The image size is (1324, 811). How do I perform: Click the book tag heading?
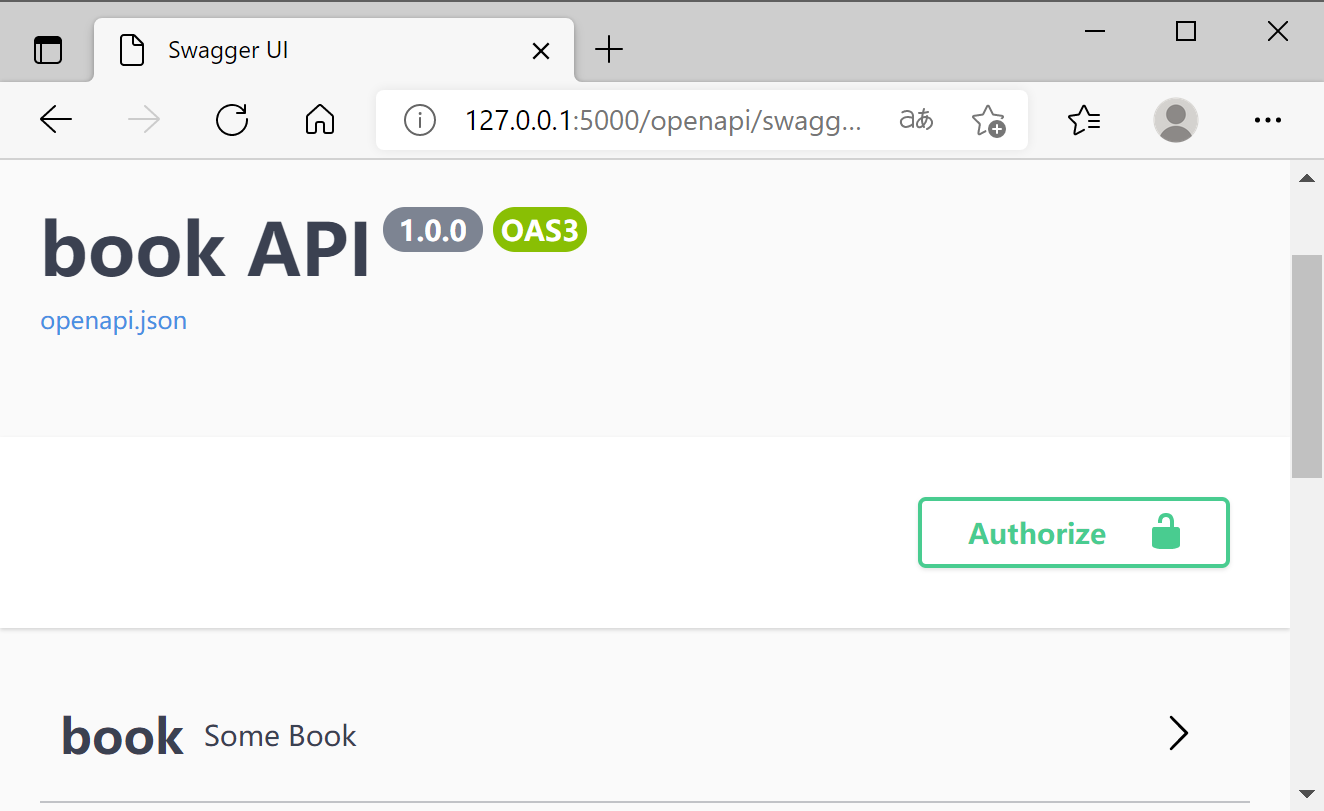pos(123,736)
